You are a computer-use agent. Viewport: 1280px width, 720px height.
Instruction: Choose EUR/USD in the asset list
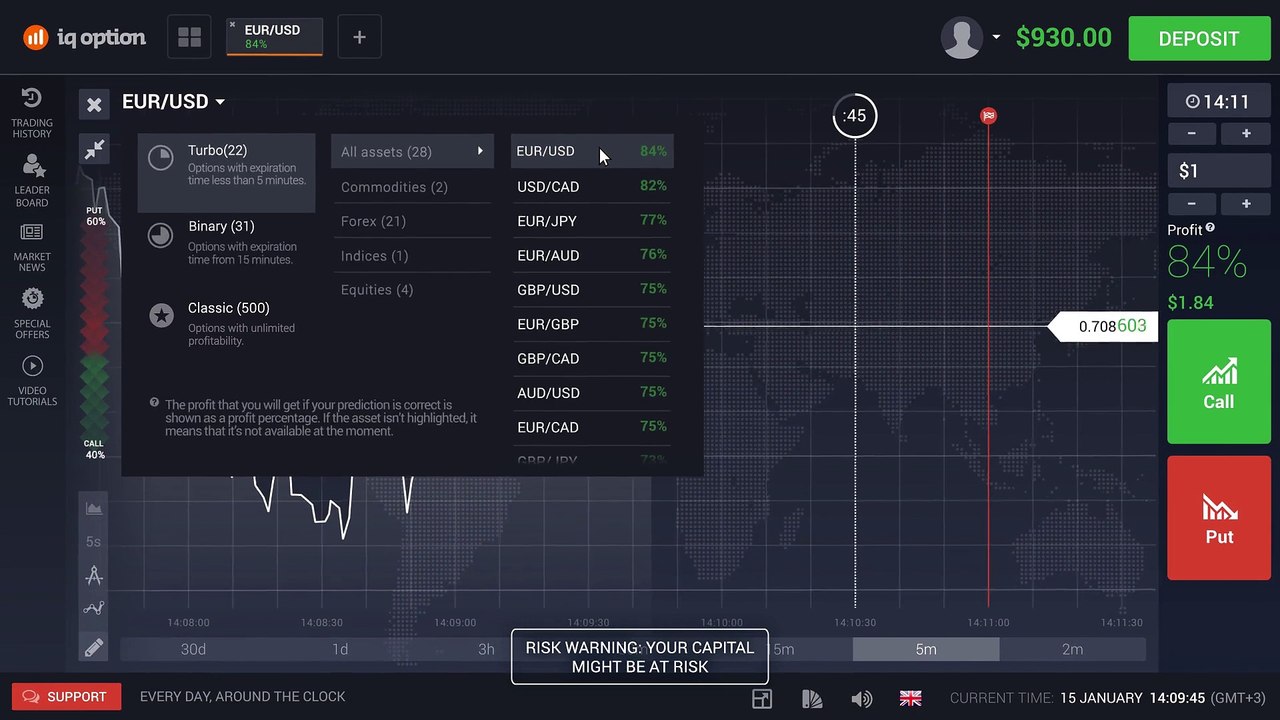[x=592, y=151]
